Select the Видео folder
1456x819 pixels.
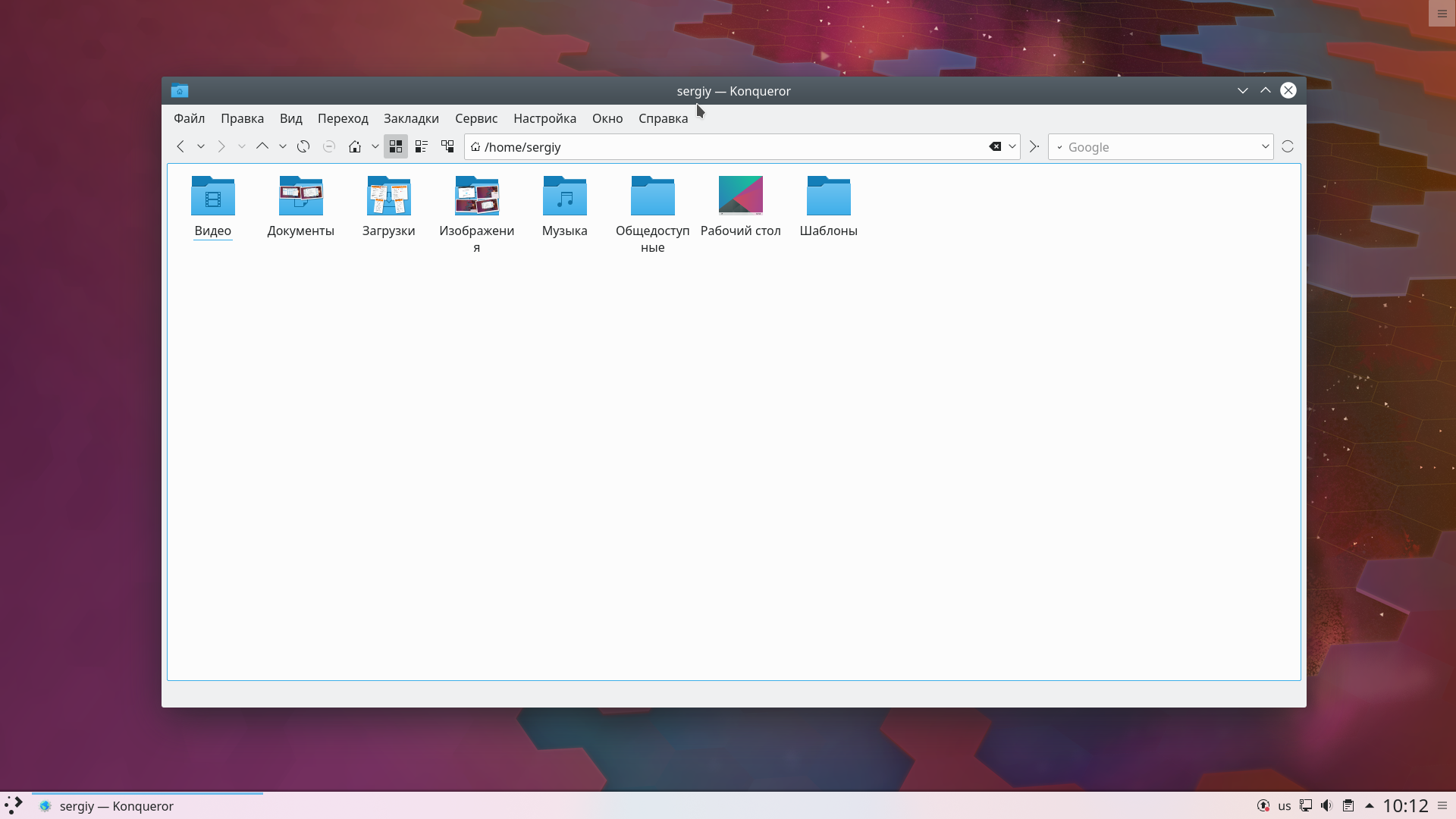(213, 207)
